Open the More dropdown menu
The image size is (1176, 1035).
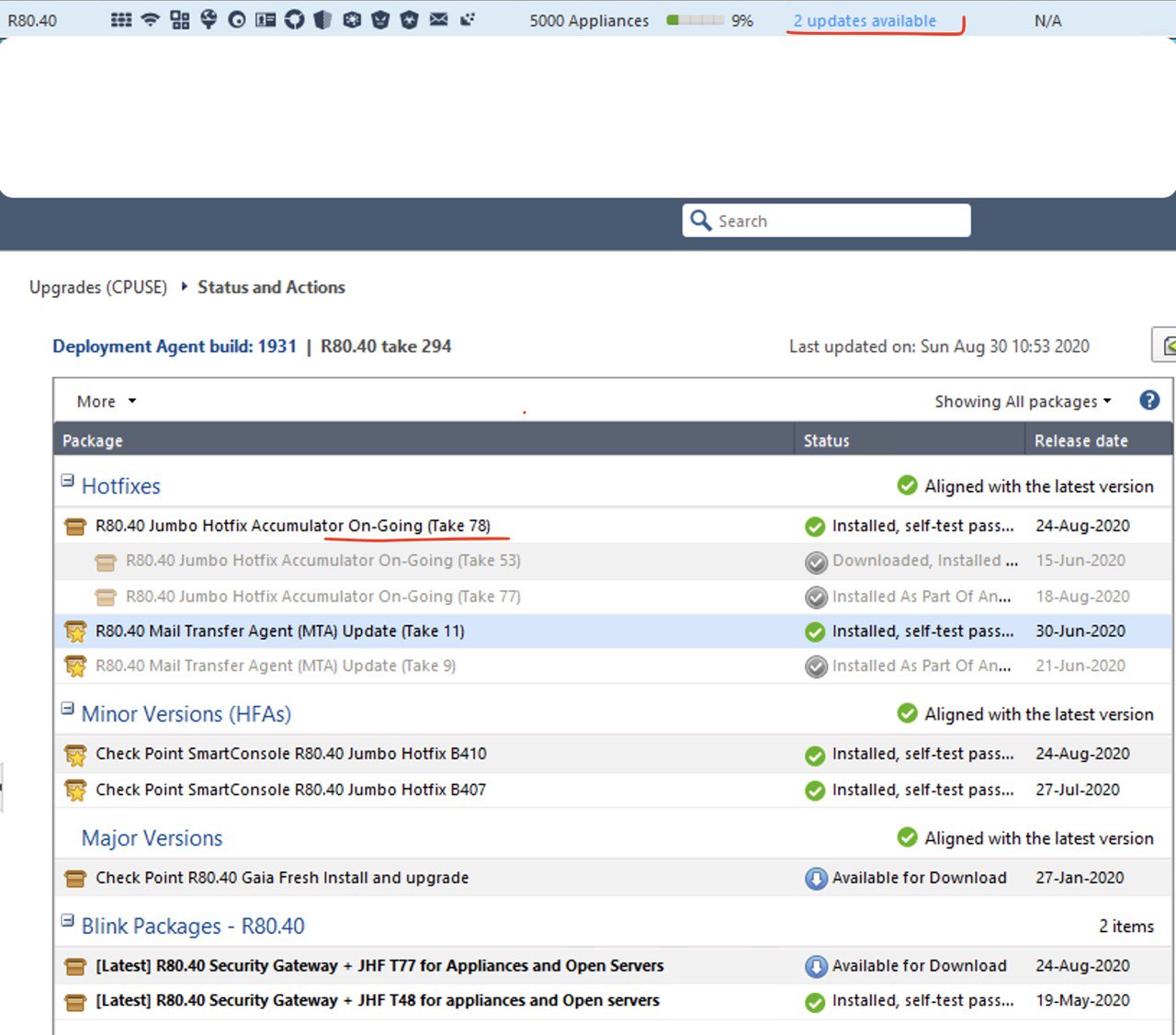coord(107,402)
